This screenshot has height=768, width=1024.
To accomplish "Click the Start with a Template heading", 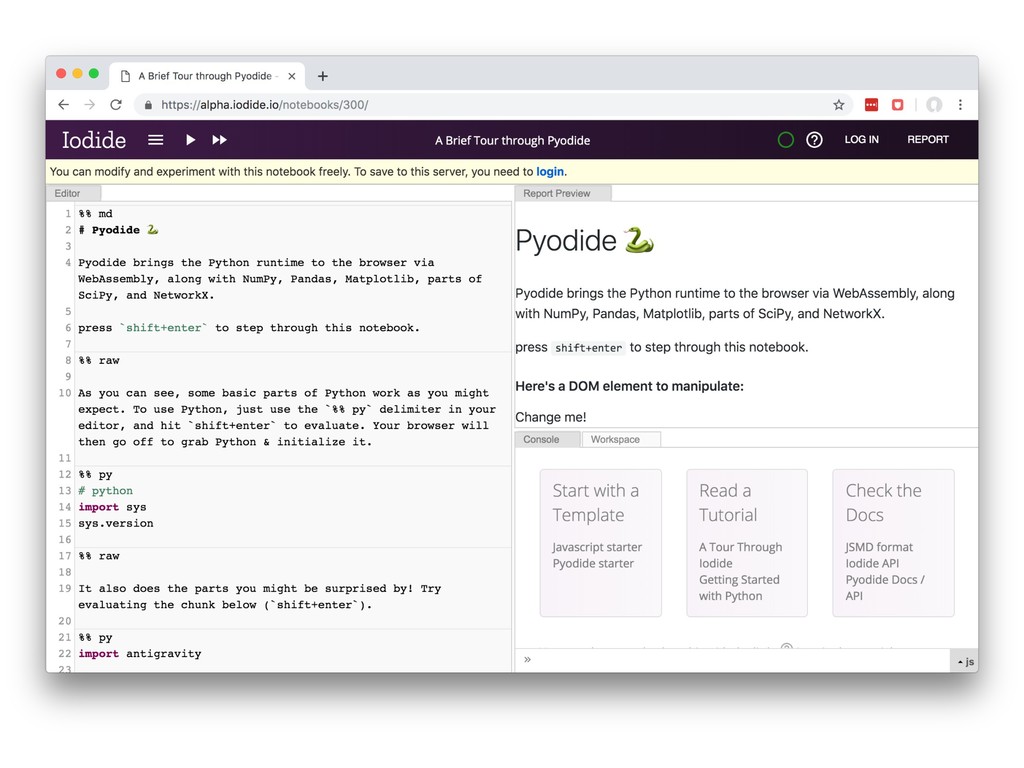I will tap(596, 503).
